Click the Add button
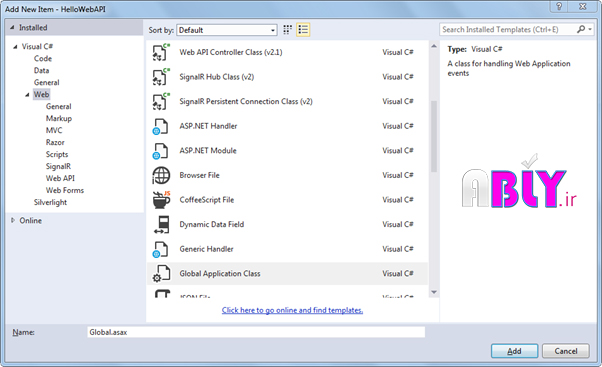Screen dimensions: 602x367 coord(514,351)
